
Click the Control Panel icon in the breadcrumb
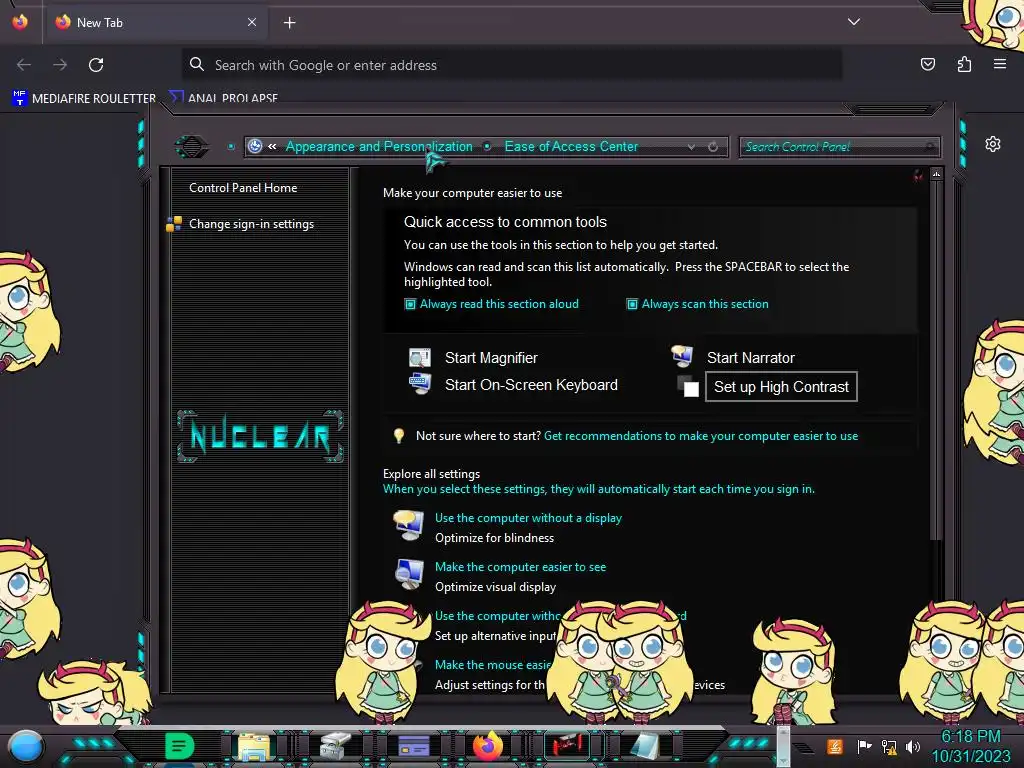pos(255,146)
